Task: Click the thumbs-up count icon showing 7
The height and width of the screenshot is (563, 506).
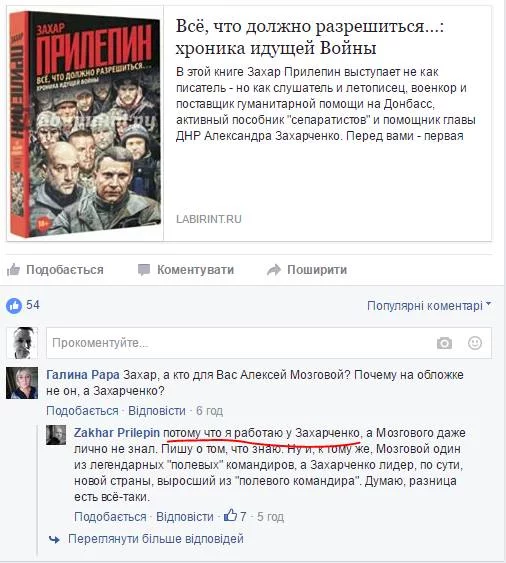Action: 230,516
